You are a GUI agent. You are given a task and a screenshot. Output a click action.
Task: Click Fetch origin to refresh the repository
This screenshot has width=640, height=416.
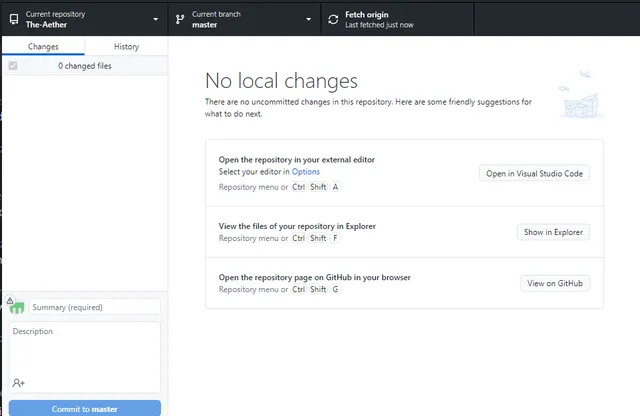tap(398, 19)
